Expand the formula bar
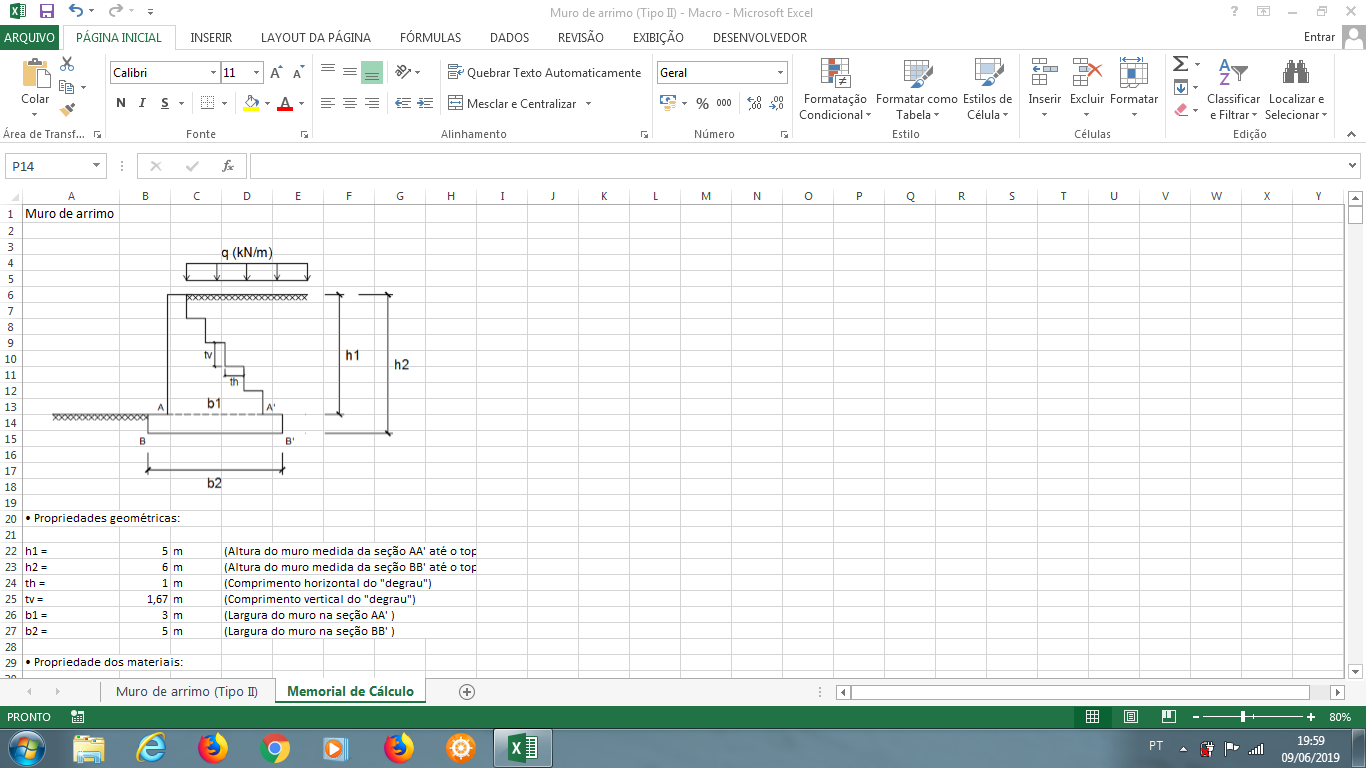This screenshot has height=768, width=1366. coord(1353,166)
